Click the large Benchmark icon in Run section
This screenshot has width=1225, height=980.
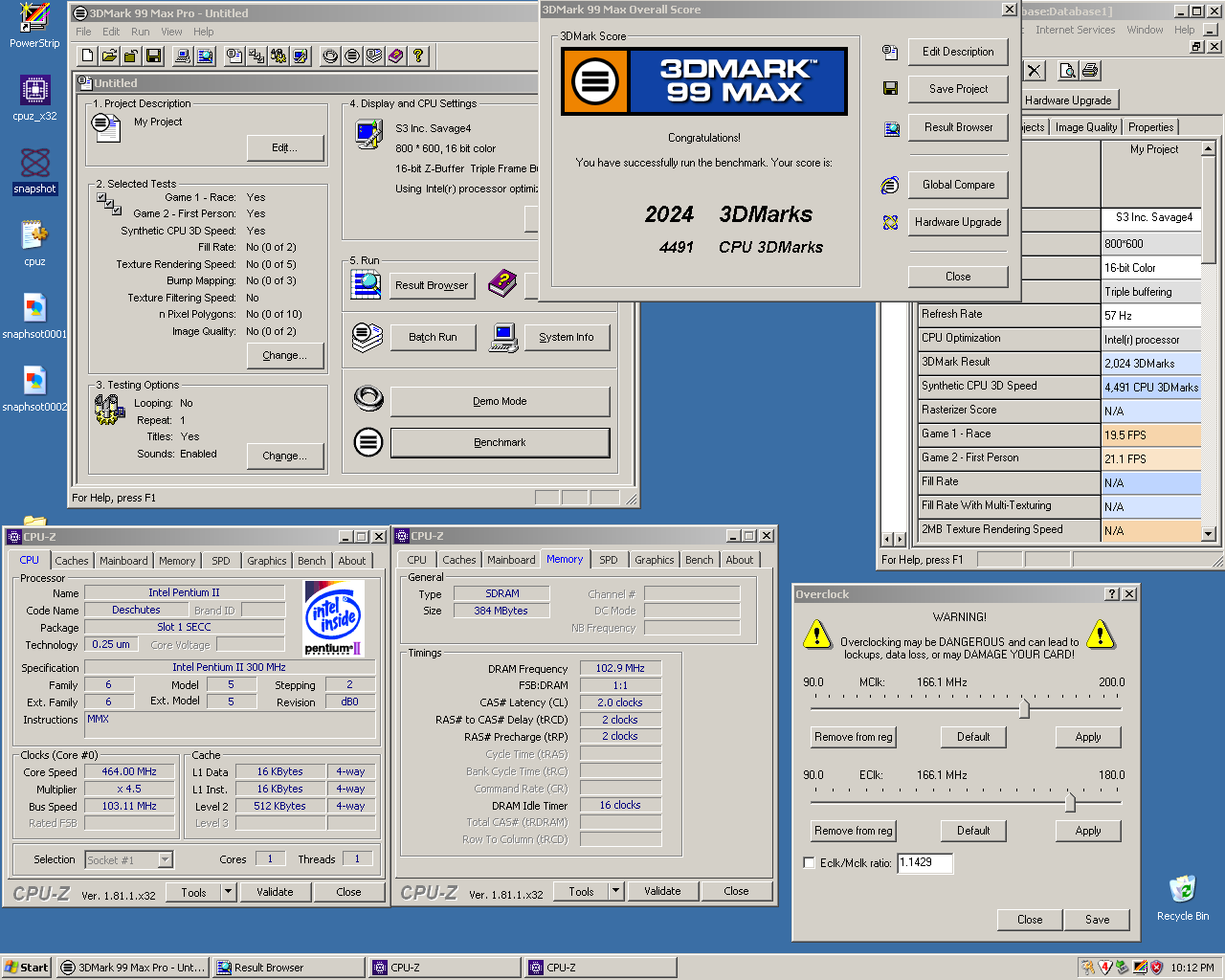pyautogui.click(x=368, y=442)
